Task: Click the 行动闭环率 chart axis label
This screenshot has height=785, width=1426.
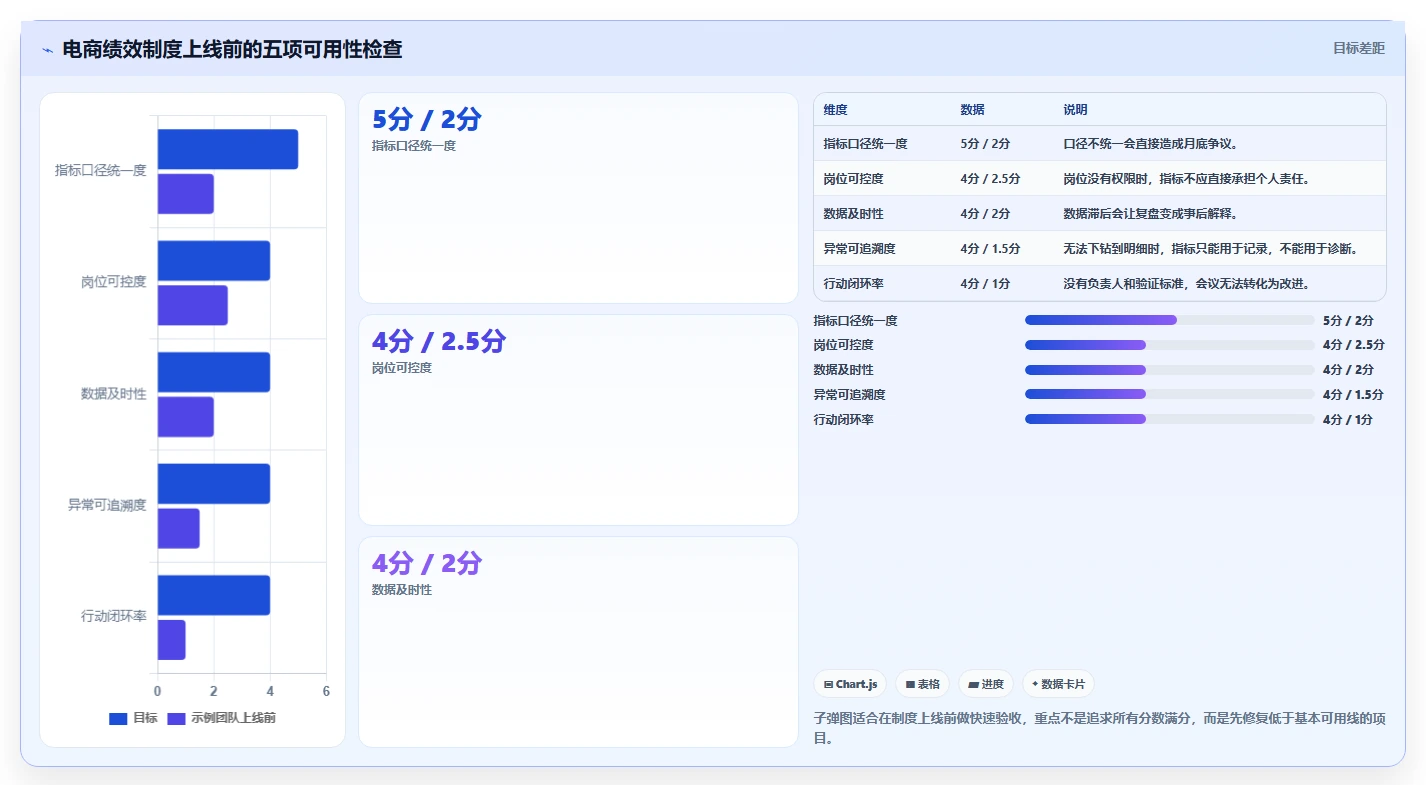Action: (113, 617)
